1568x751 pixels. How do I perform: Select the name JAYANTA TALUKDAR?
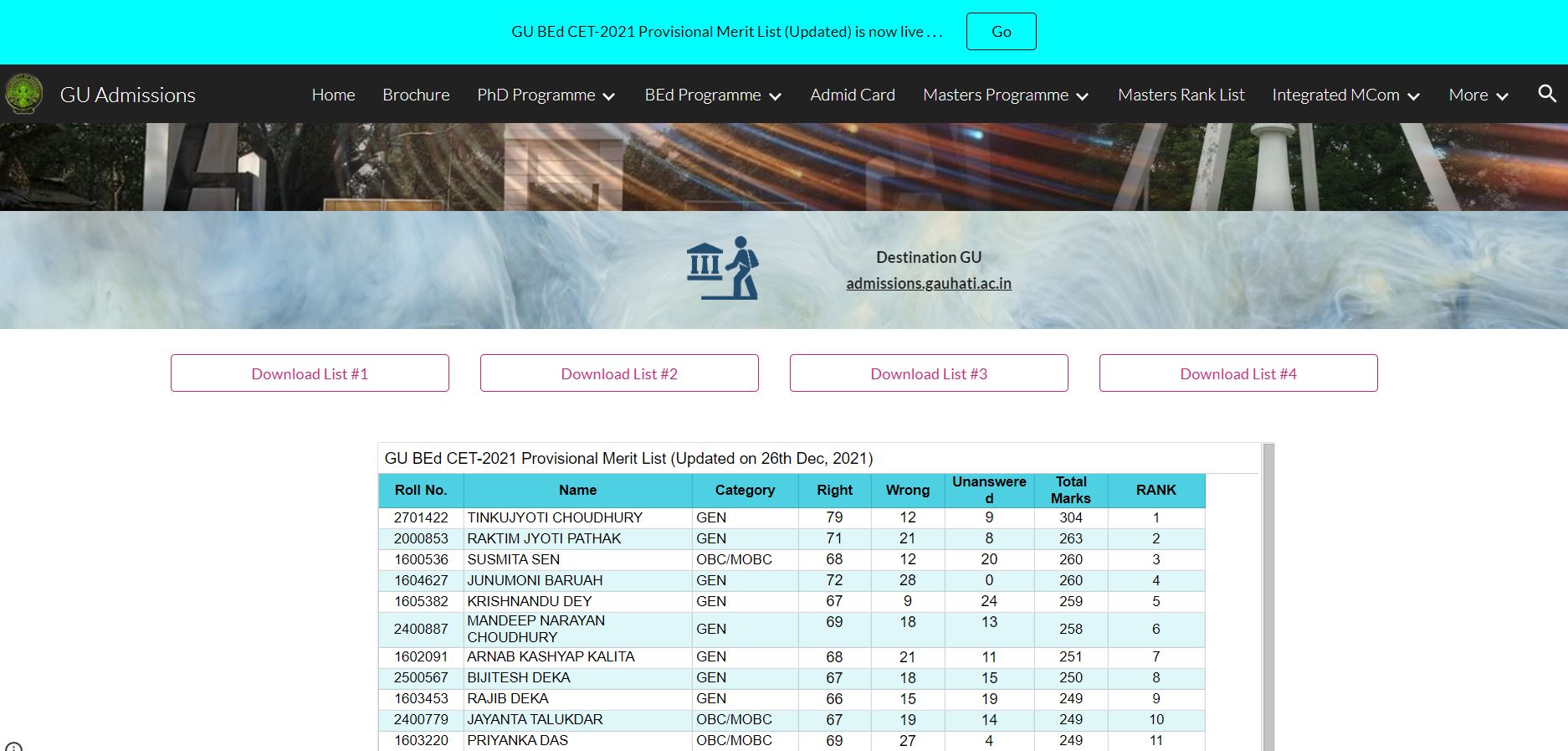[x=535, y=719]
